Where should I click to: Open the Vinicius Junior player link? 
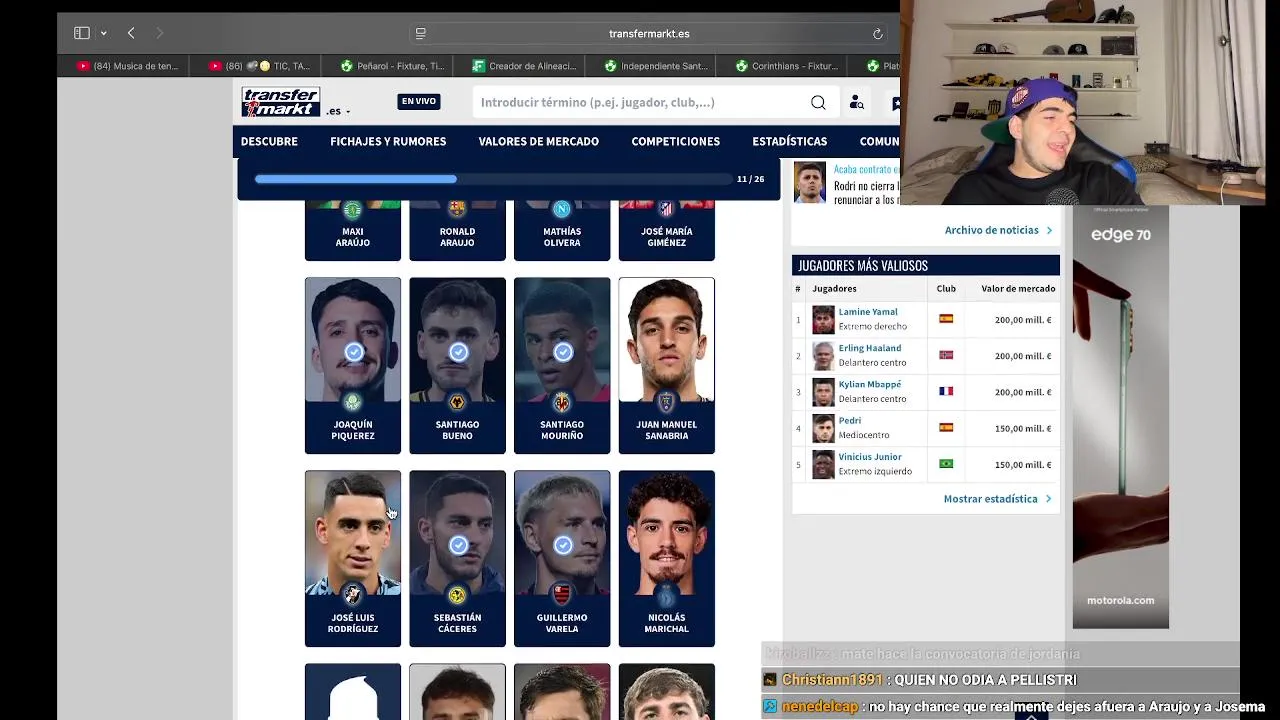(x=870, y=457)
